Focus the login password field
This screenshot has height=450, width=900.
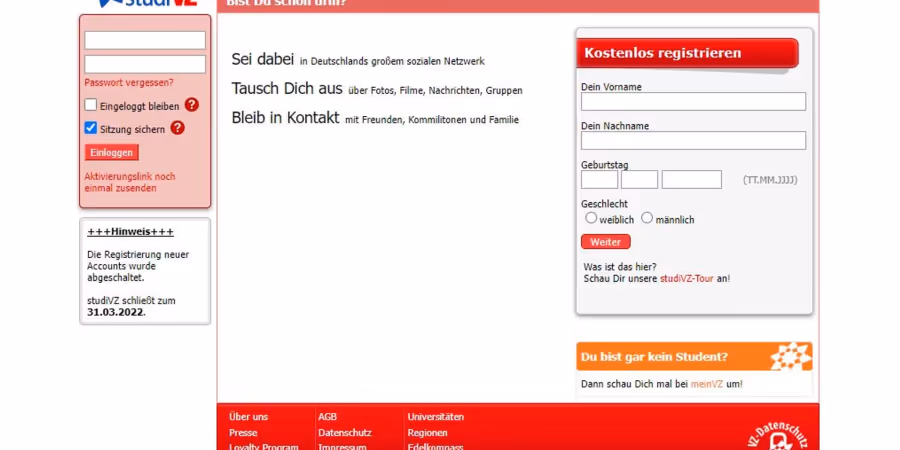point(145,64)
